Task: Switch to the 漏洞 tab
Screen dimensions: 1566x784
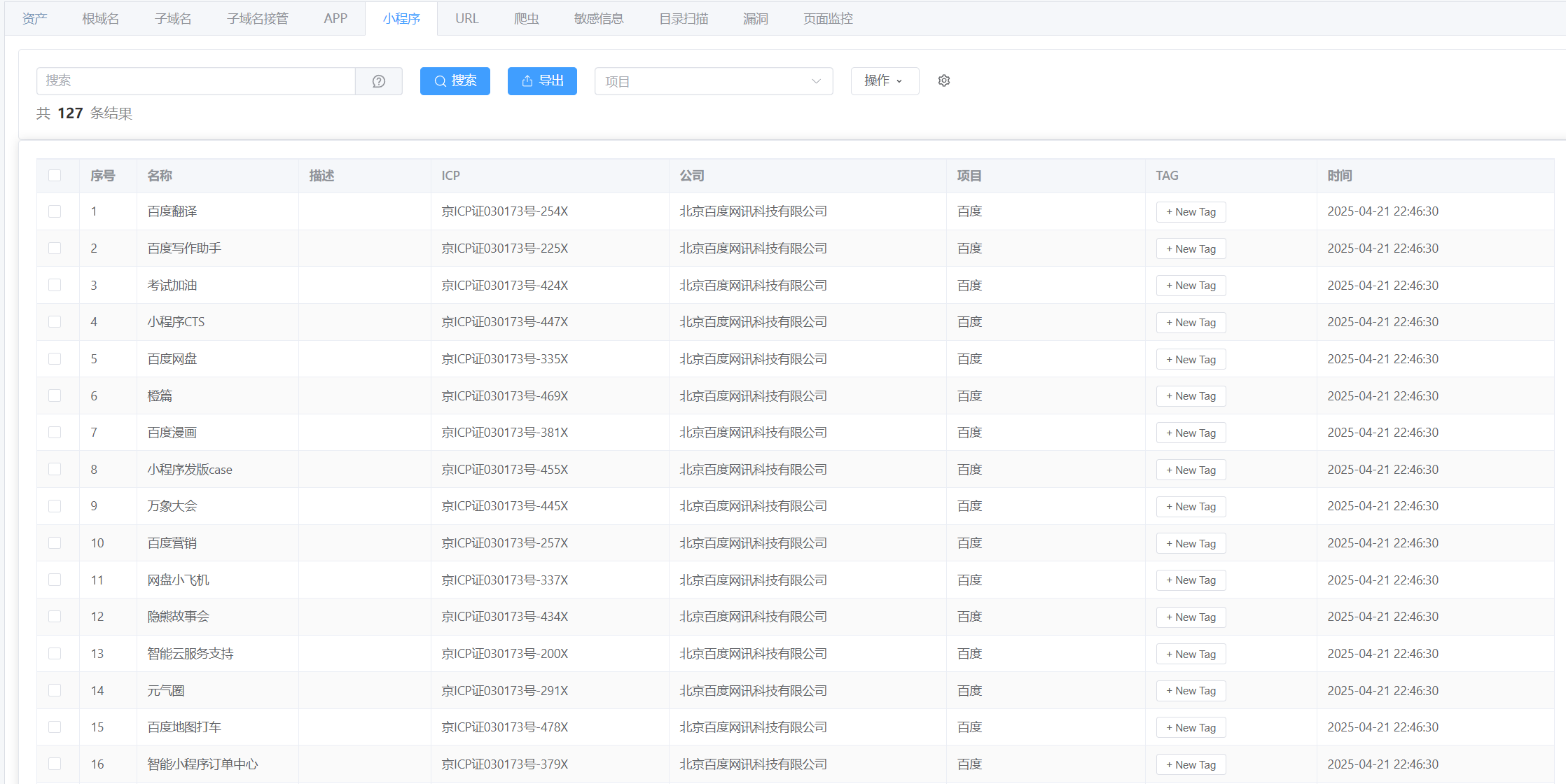Action: 756,19
